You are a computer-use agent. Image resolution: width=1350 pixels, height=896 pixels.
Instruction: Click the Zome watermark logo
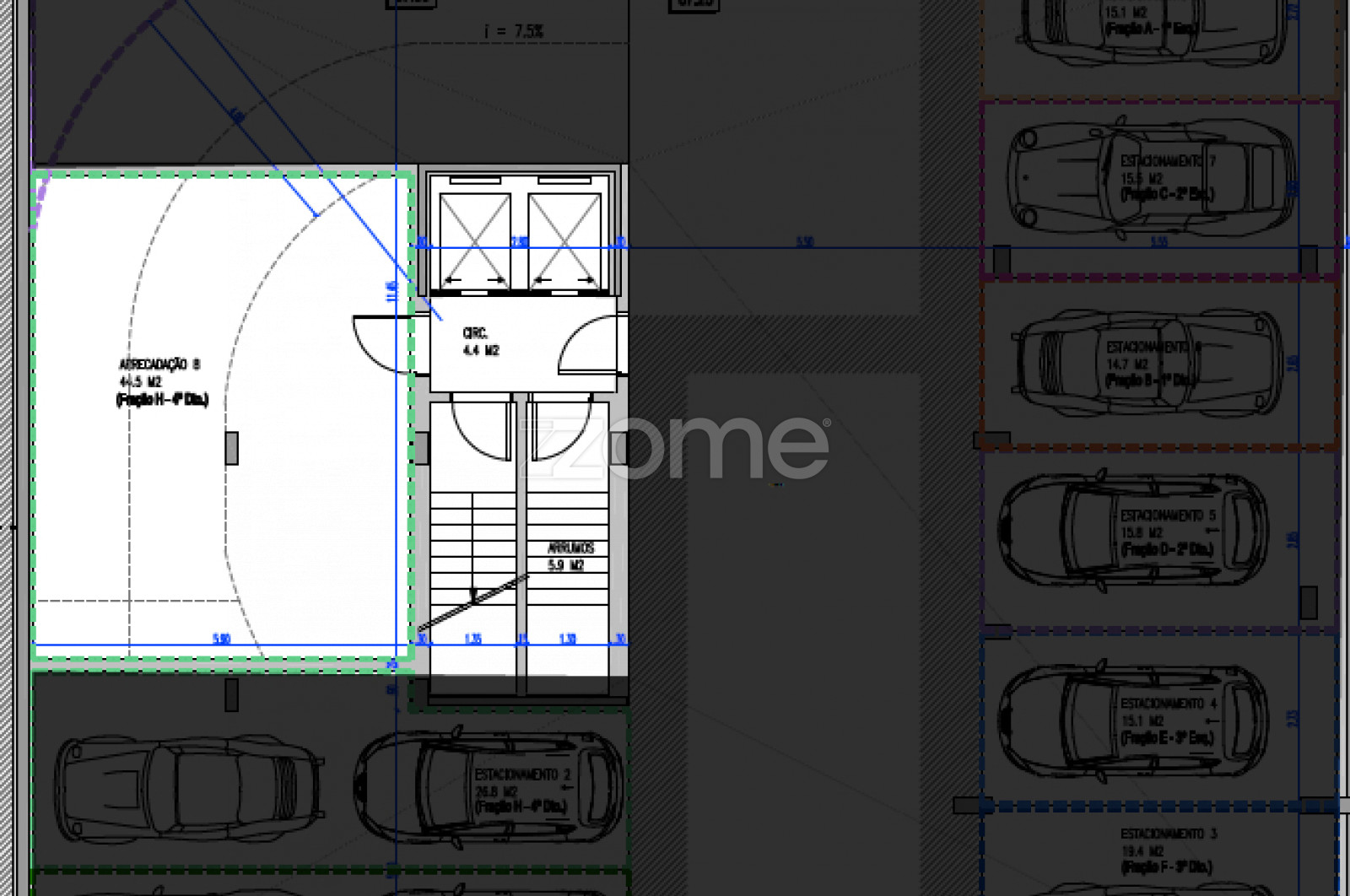click(675, 447)
